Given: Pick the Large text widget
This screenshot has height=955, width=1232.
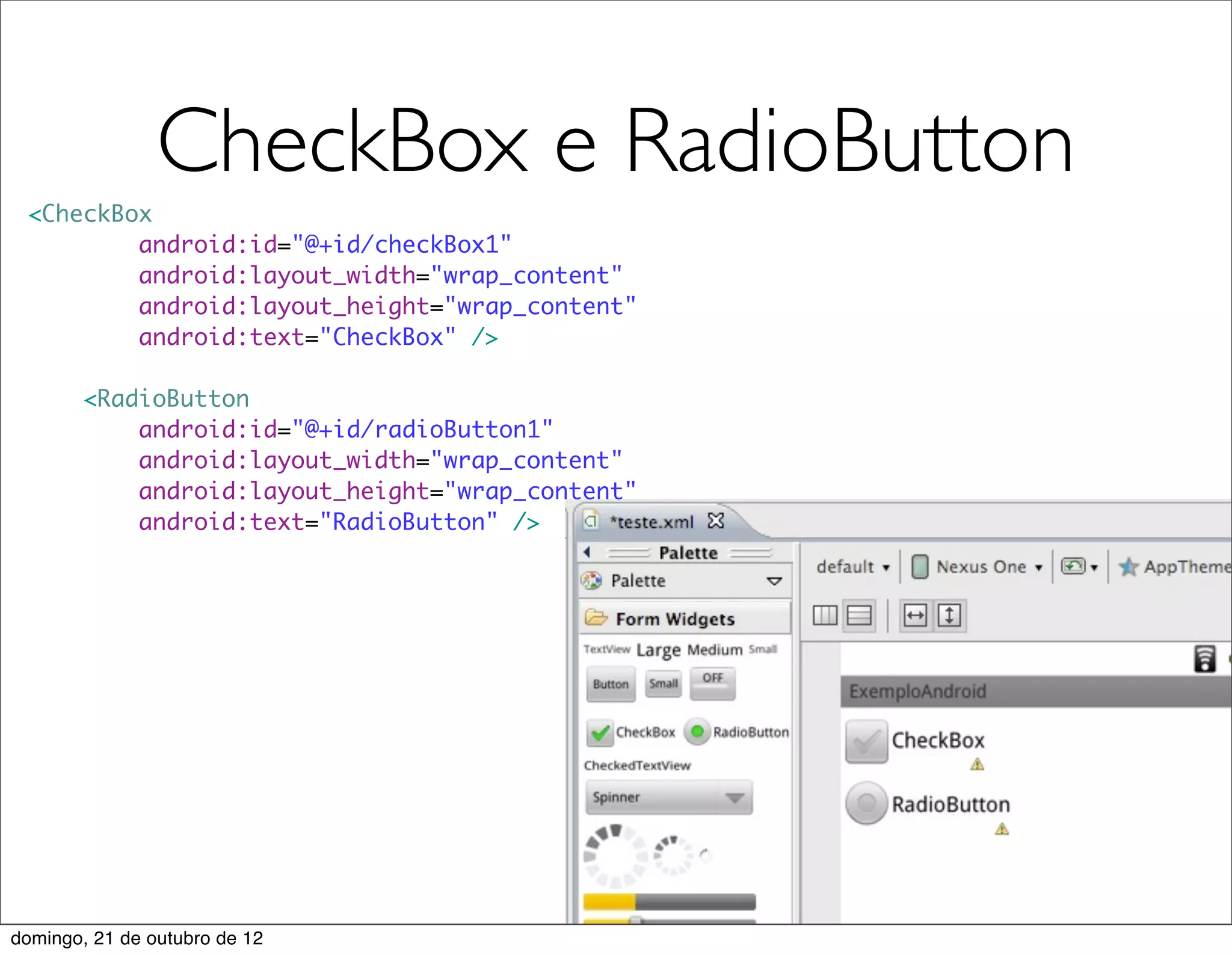Looking at the screenshot, I should pyautogui.click(x=658, y=651).
